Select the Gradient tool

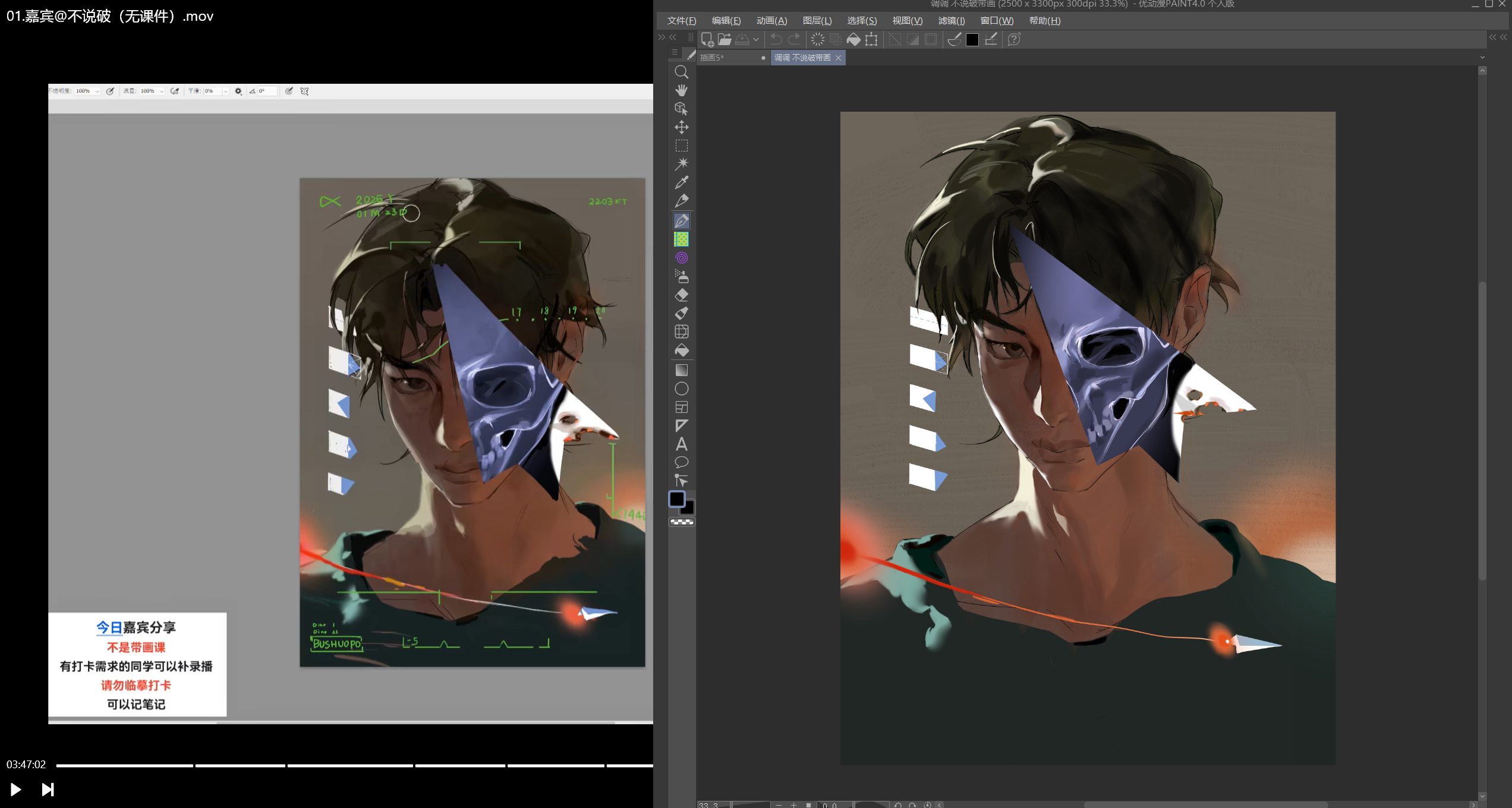coord(681,370)
